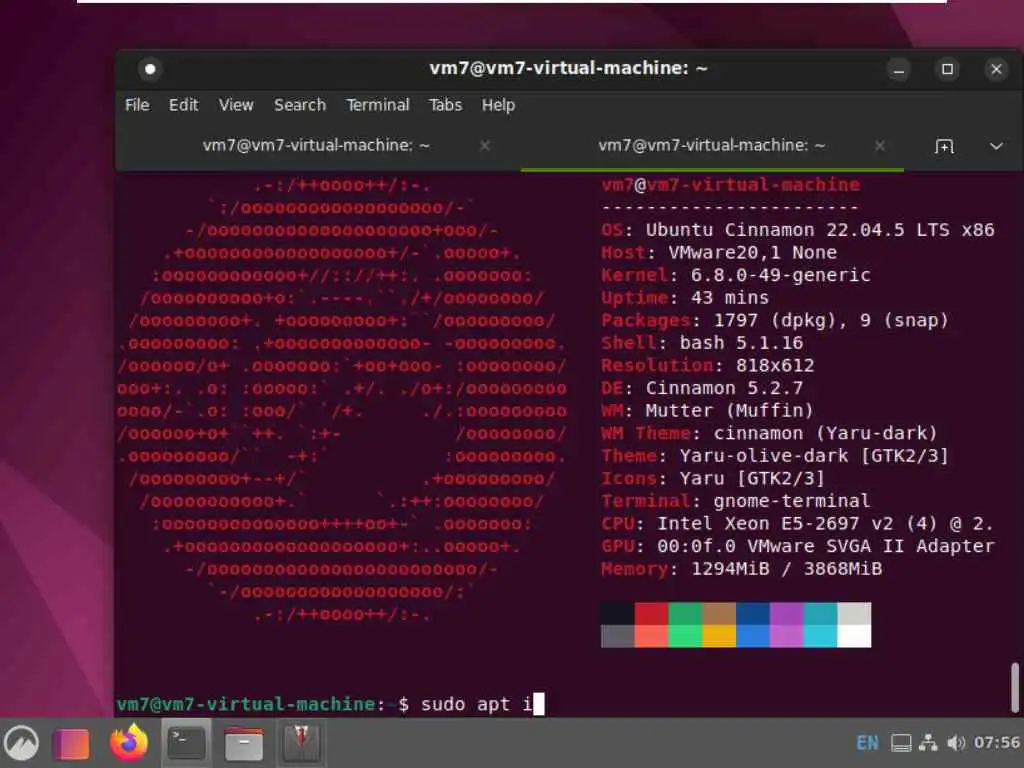
Task: Click the "Yaru [GTK2/3]" icons value
Action: coord(752,479)
